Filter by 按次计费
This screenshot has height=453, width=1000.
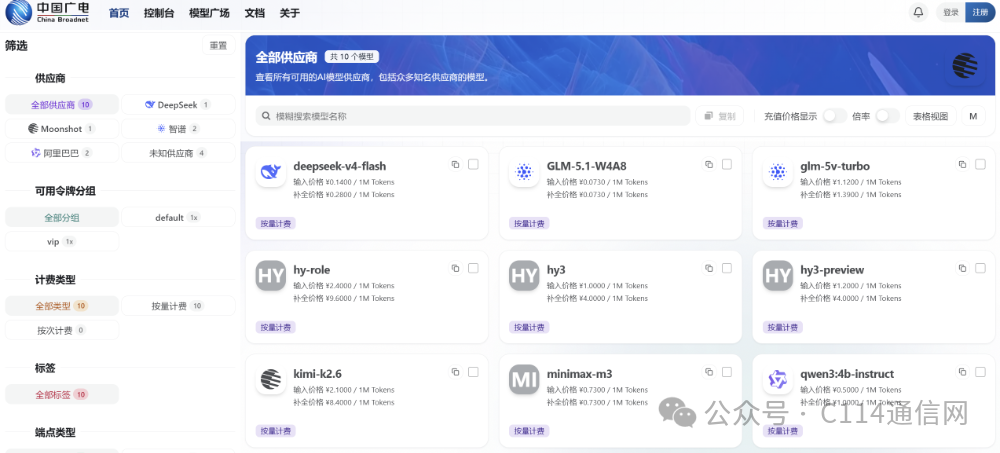click(x=62, y=330)
